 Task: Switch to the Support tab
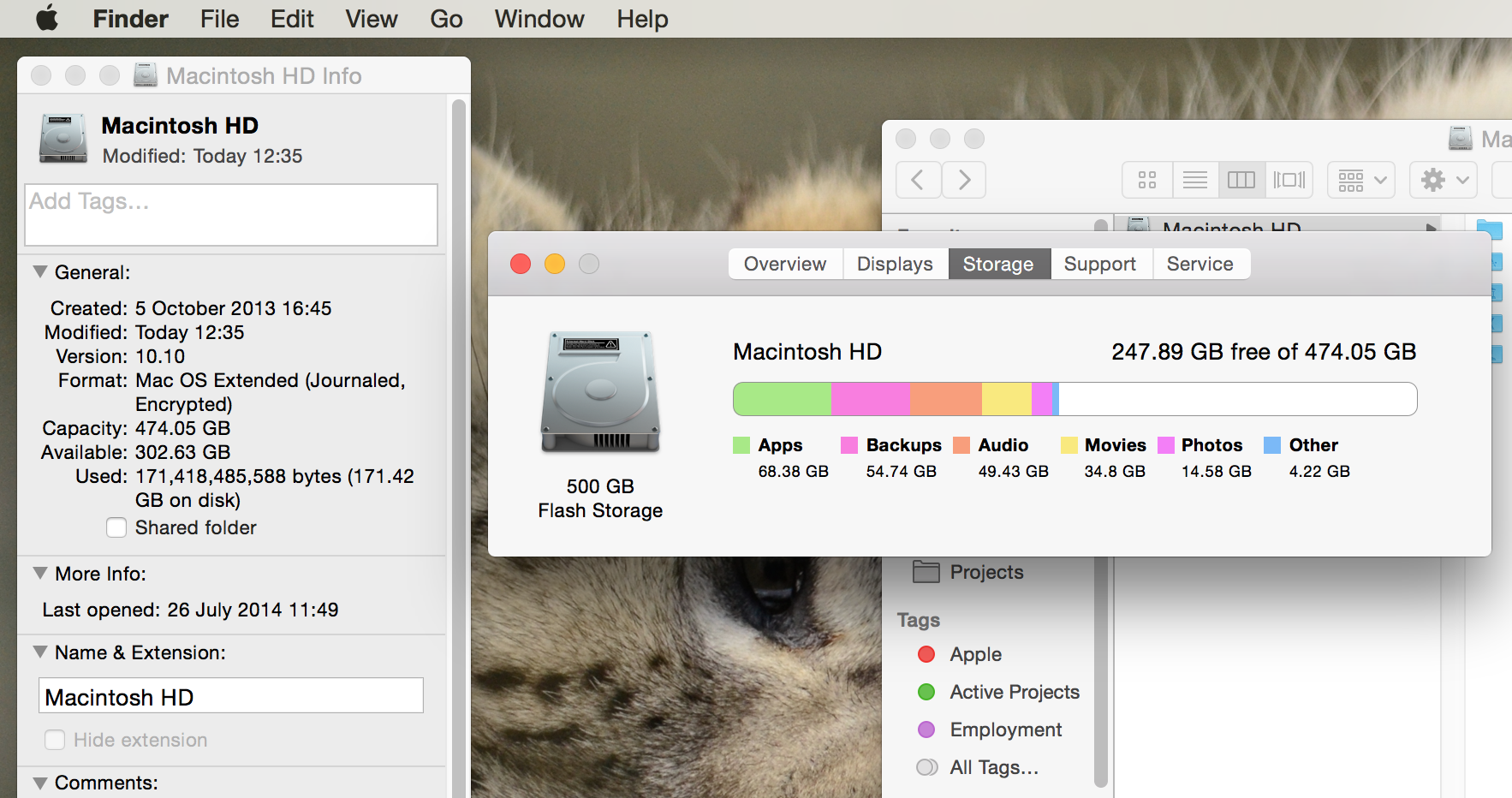pyautogui.click(x=1100, y=264)
